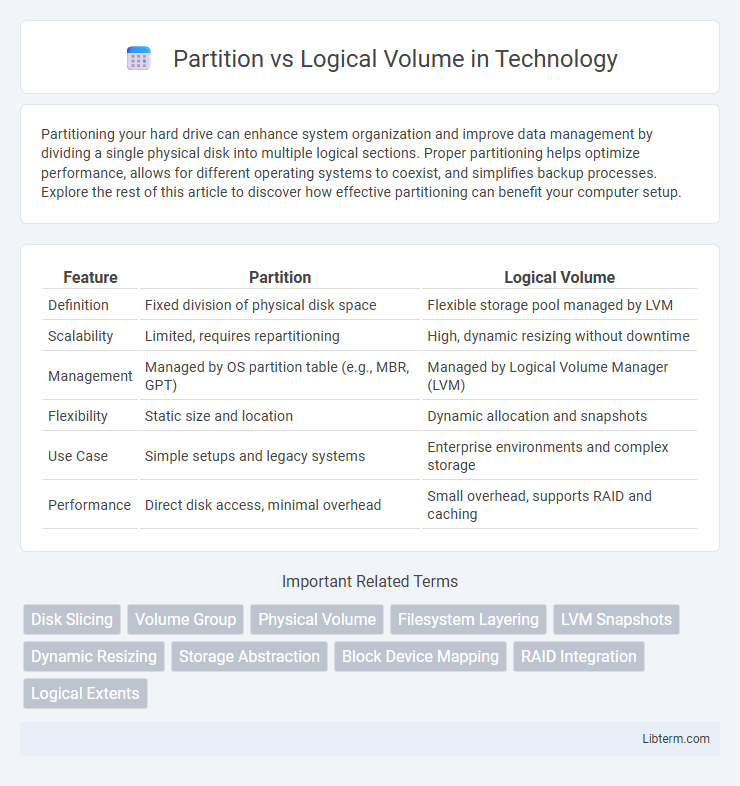The image size is (740, 786).
Task: Open the Filesystem Layering tag
Action: point(468,619)
